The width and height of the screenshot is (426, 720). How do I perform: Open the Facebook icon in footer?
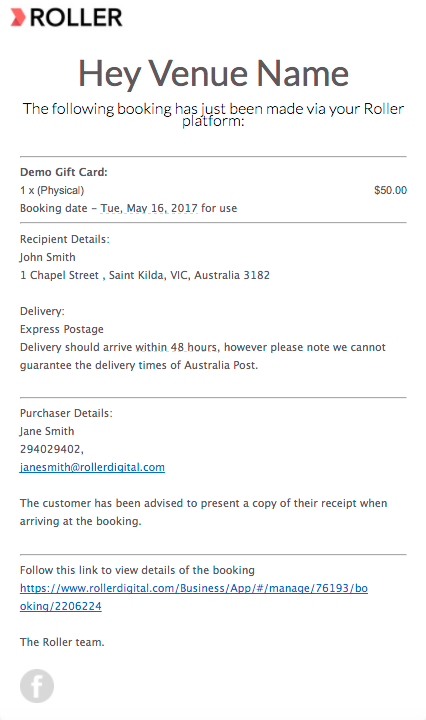click(37, 686)
